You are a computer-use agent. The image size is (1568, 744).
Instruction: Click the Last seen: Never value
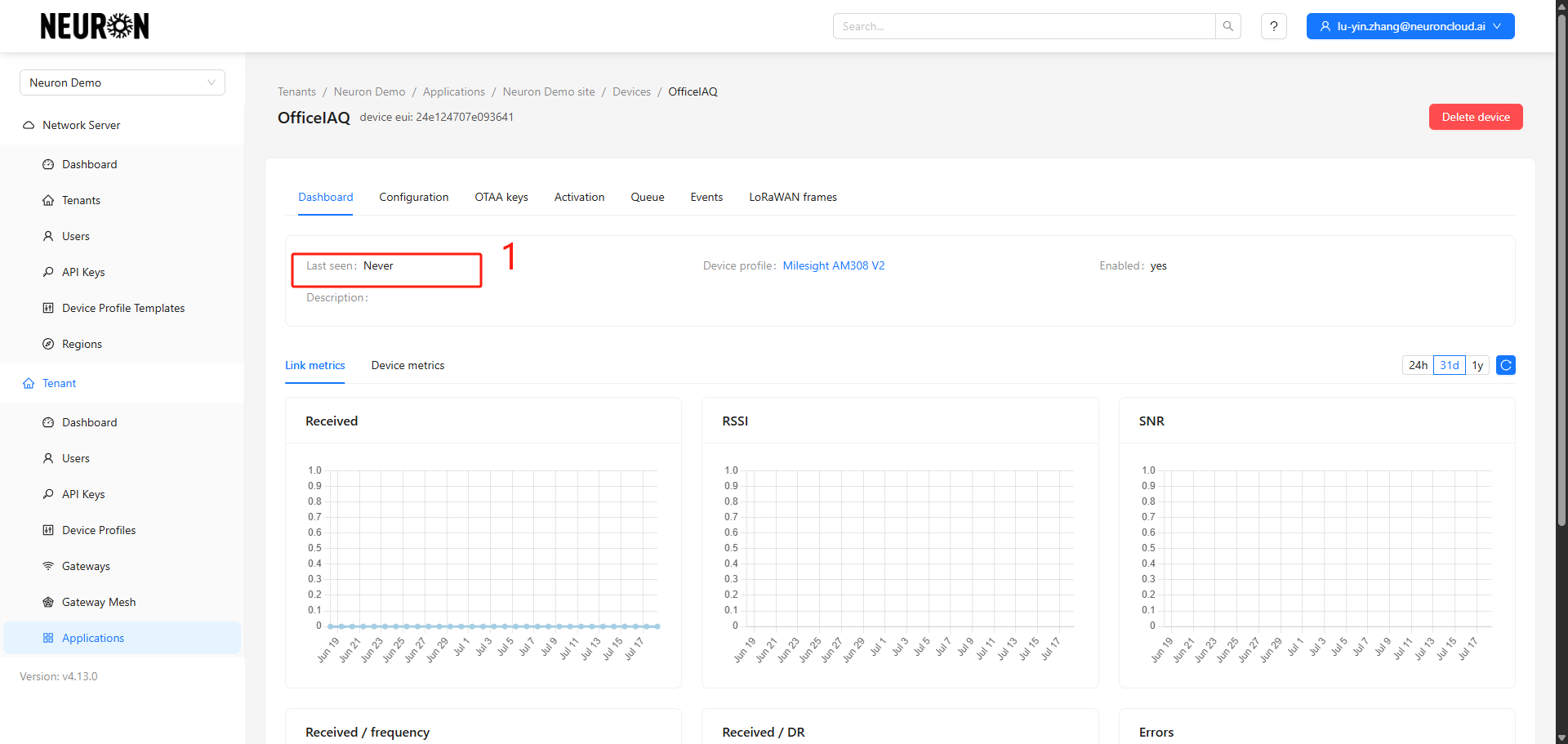pos(378,265)
